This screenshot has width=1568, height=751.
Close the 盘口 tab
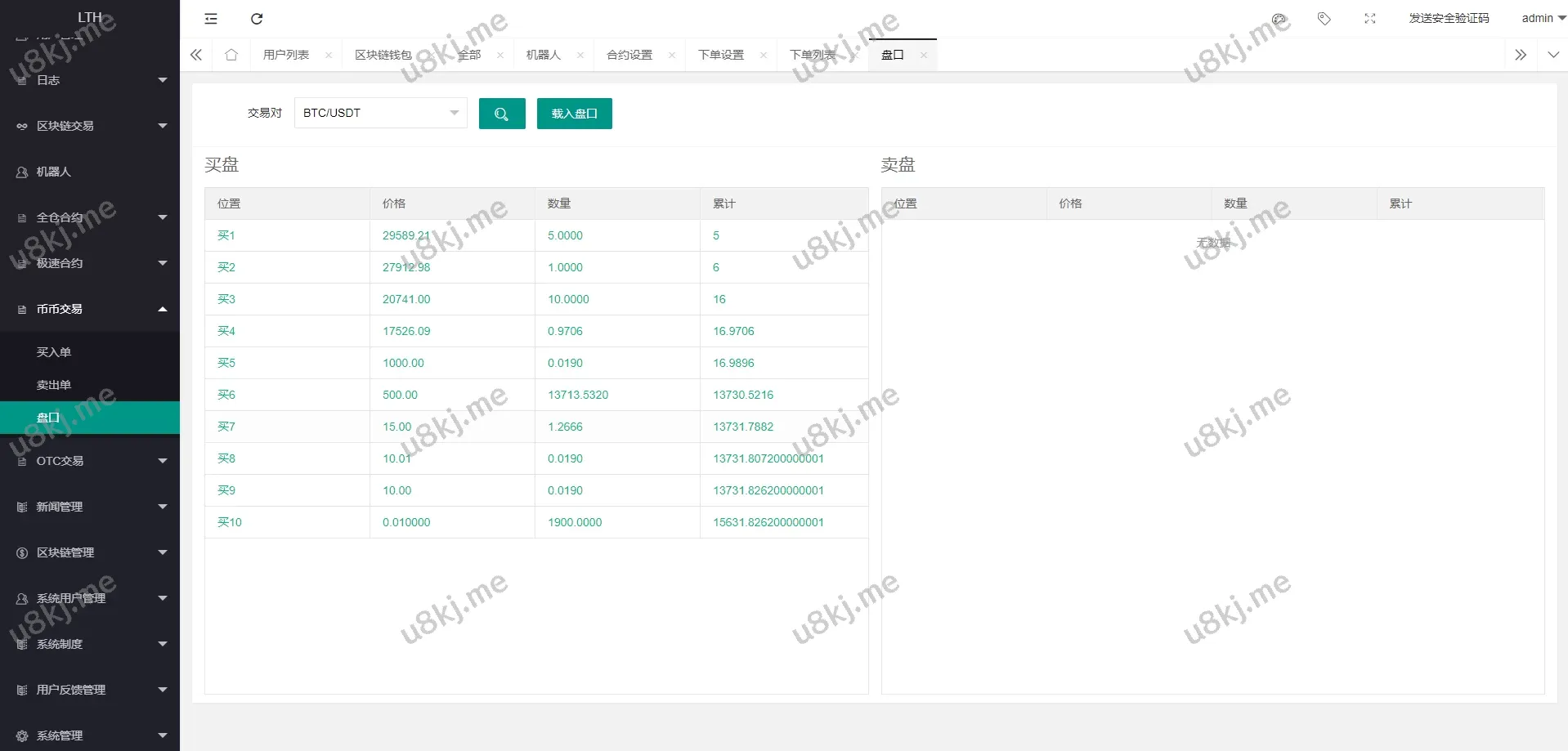(x=924, y=56)
